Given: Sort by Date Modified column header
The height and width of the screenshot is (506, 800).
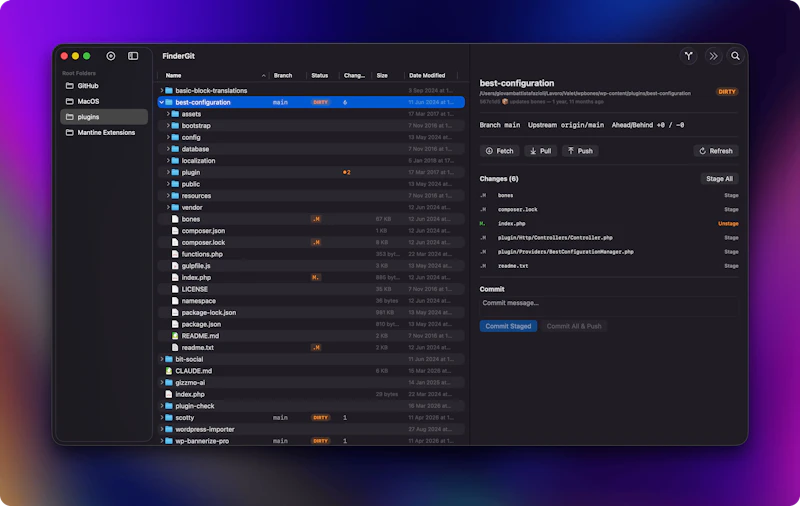Looking at the screenshot, I should pos(427,75).
